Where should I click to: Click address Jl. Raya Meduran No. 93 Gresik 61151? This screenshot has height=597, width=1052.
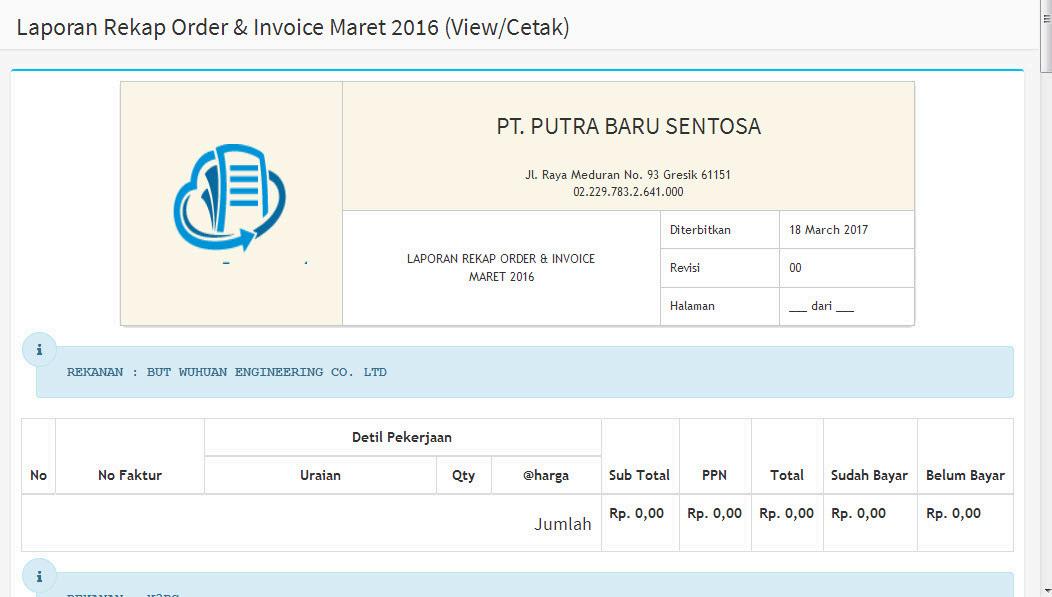tap(628, 174)
